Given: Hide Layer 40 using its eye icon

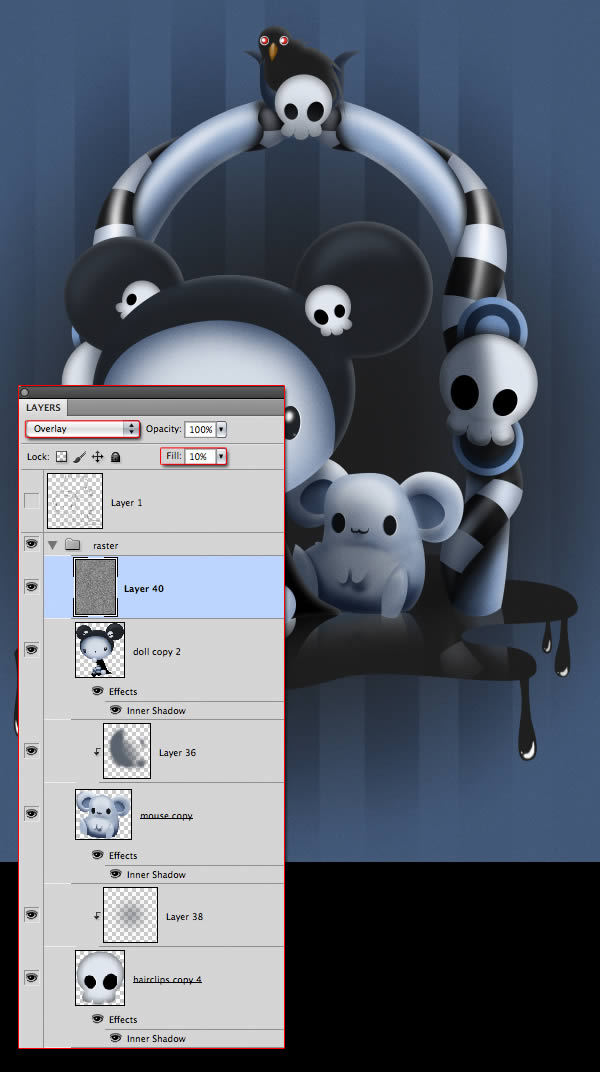Looking at the screenshot, I should click(x=31, y=587).
